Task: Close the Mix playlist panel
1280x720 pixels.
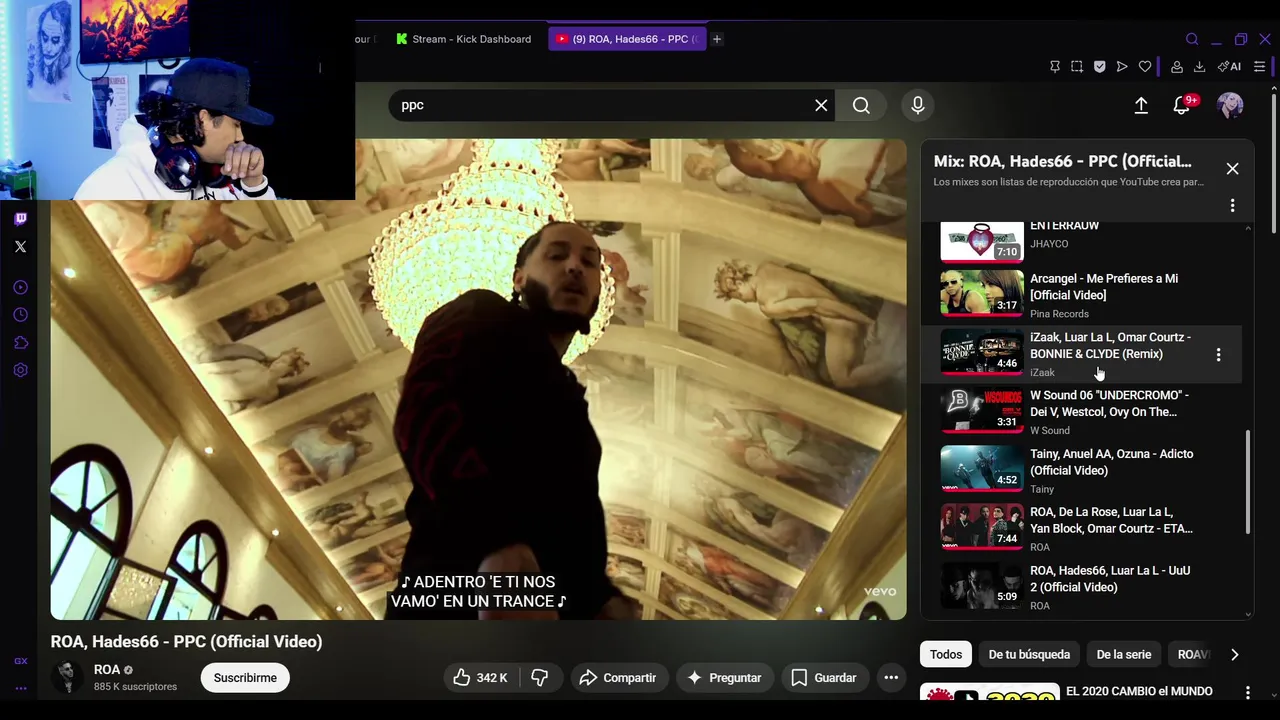Action: pyautogui.click(x=1232, y=169)
